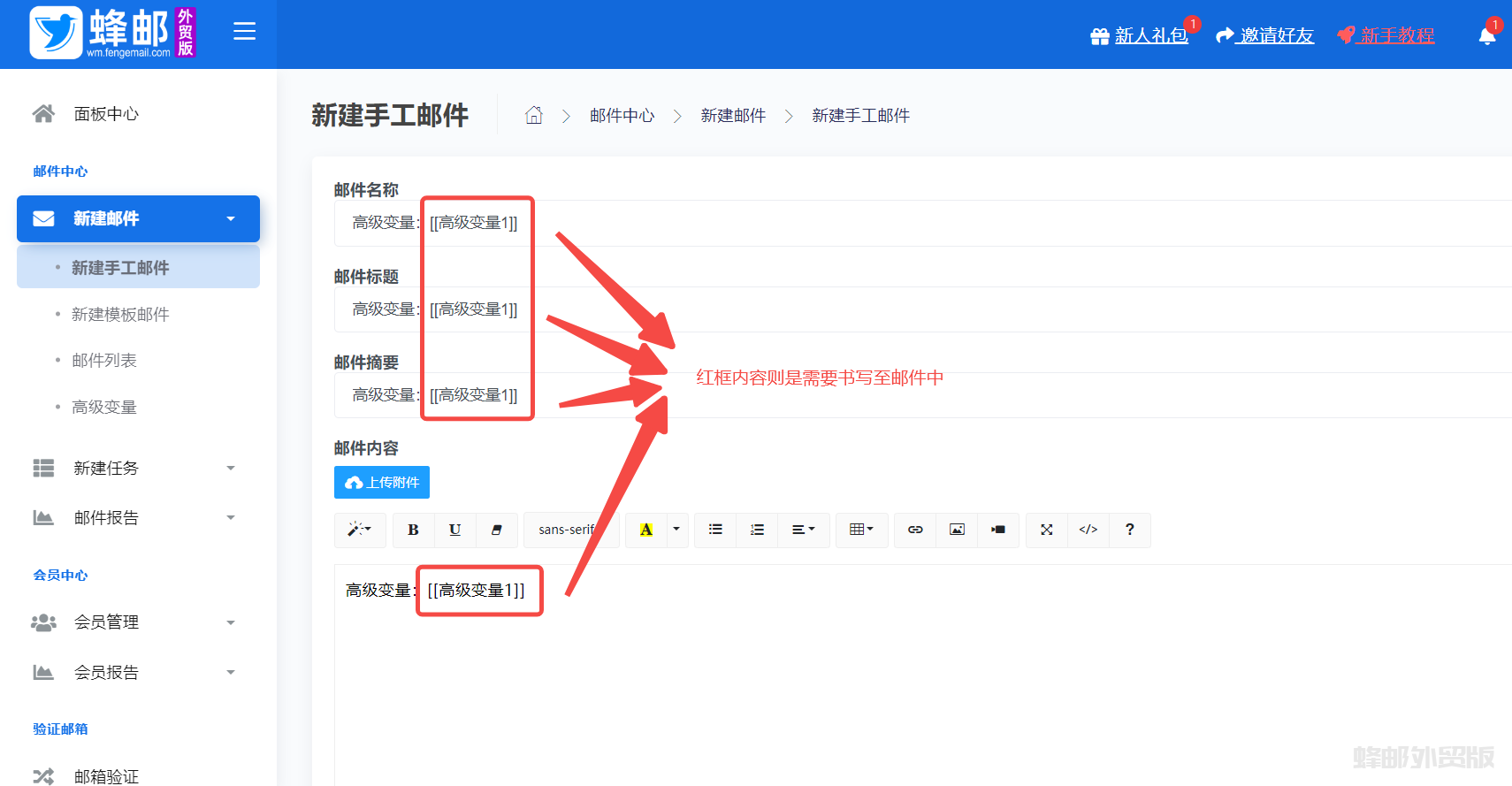Viewport: 1512px width, 786px height.
Task: Insert a picture with the image icon
Action: tap(957, 530)
